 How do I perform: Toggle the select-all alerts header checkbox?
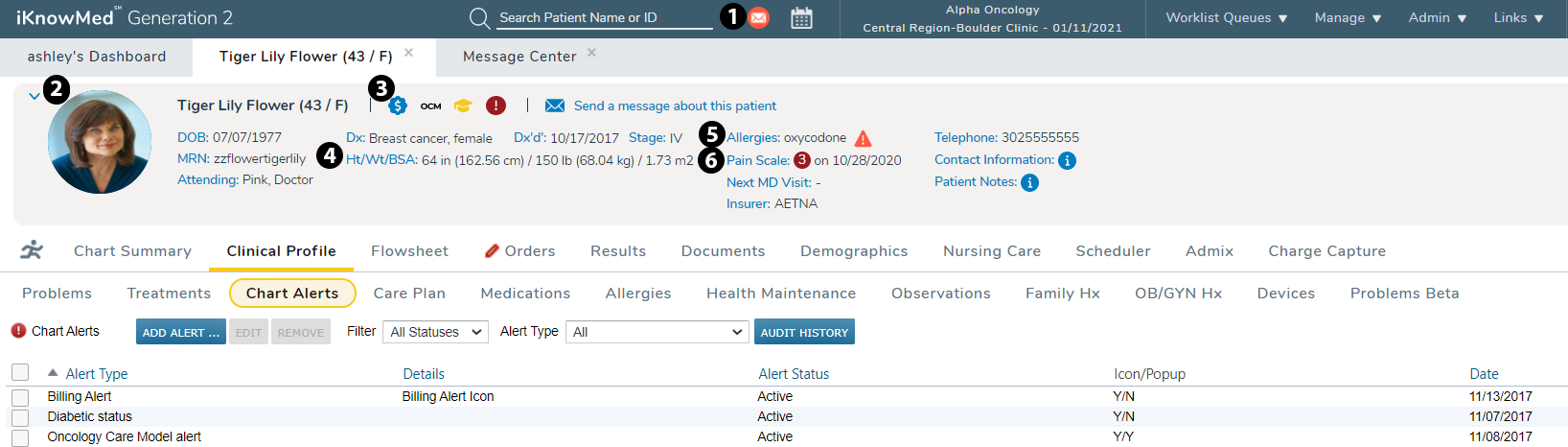click(x=20, y=372)
